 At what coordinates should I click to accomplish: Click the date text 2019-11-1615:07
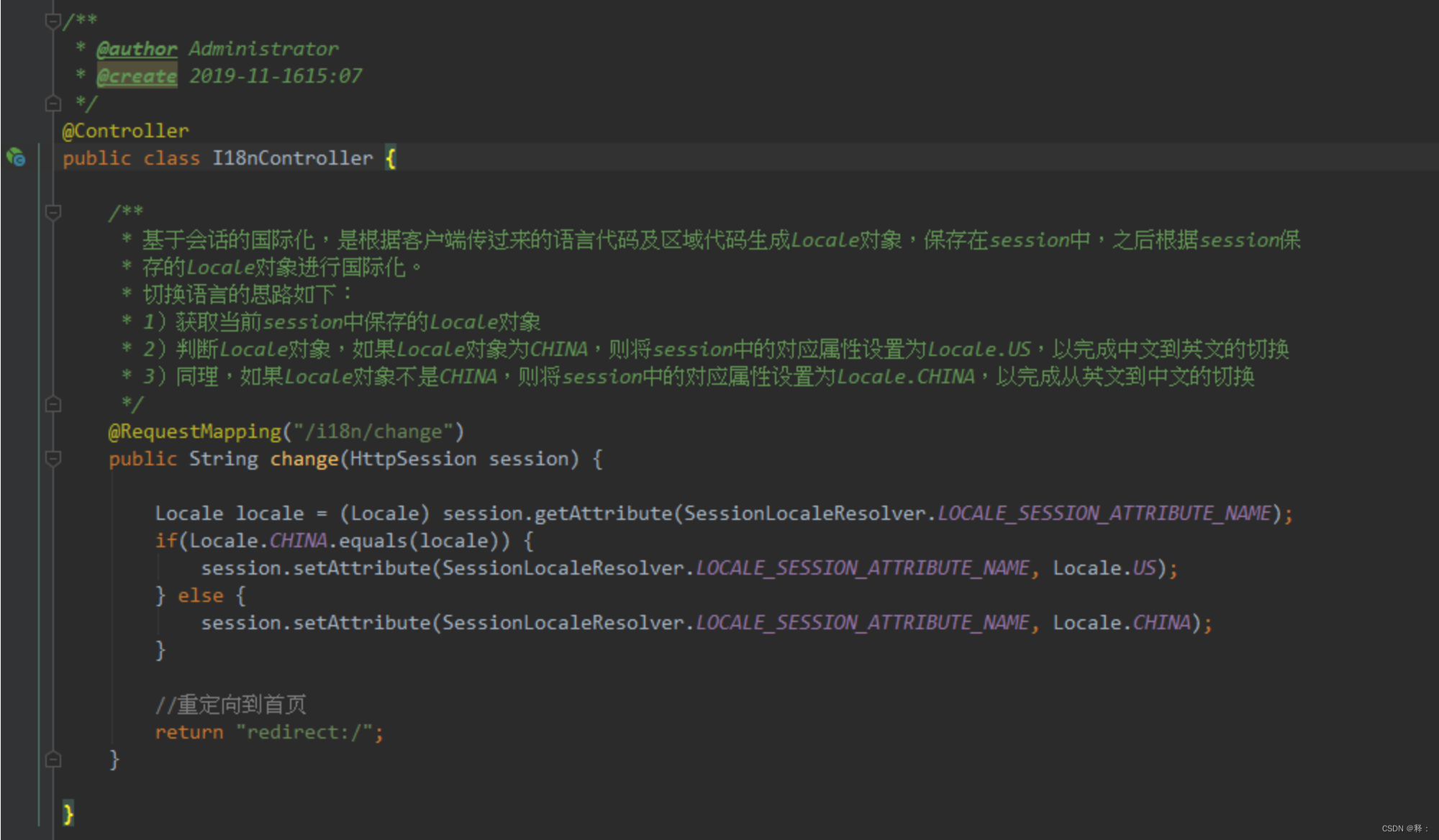[x=276, y=76]
